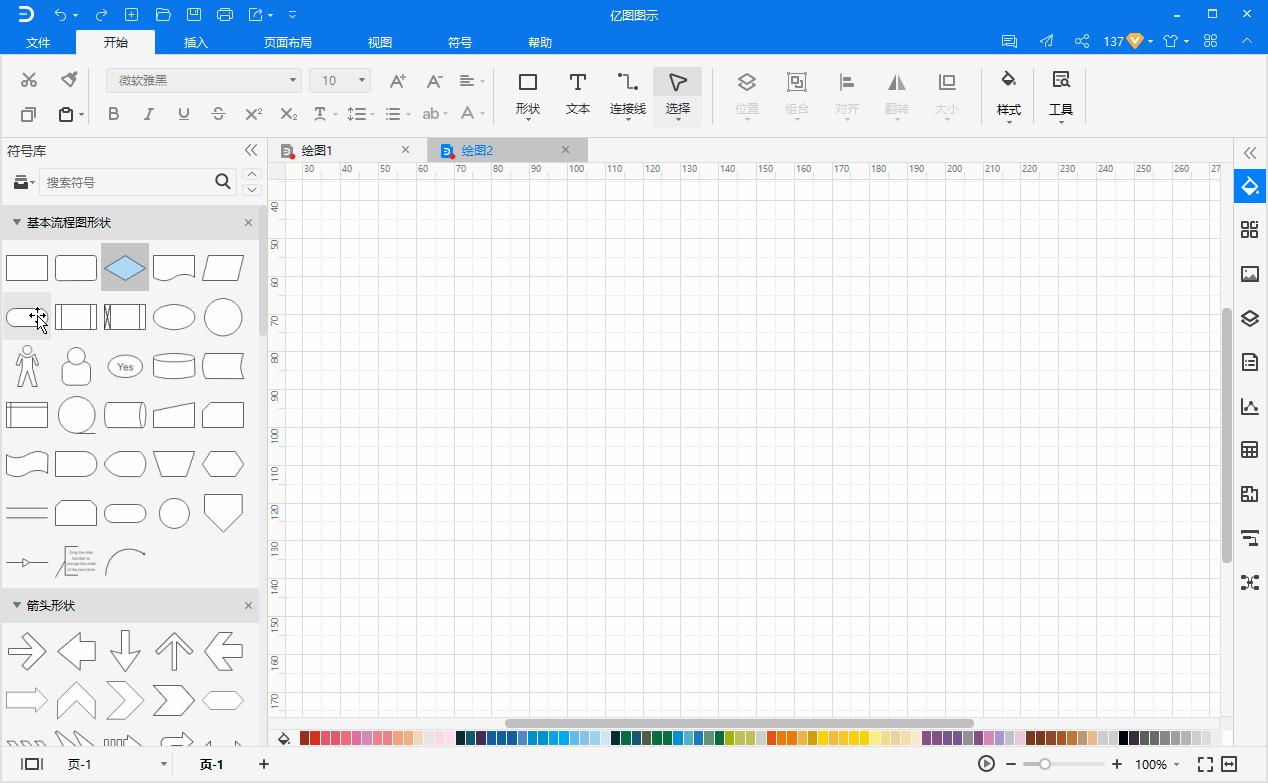Toggle bold formatting
The image size is (1268, 783).
(113, 114)
